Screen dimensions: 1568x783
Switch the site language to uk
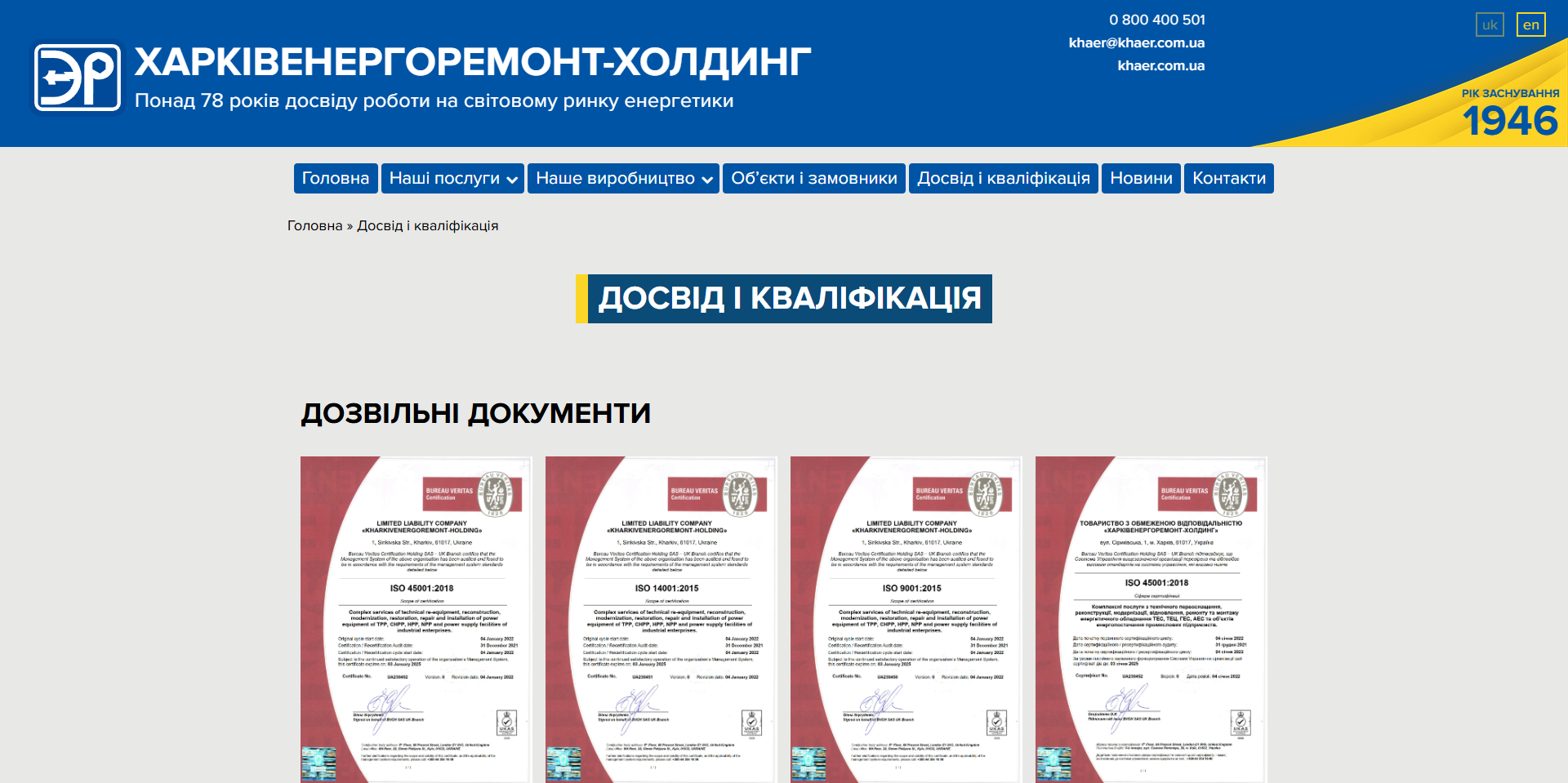(1490, 24)
